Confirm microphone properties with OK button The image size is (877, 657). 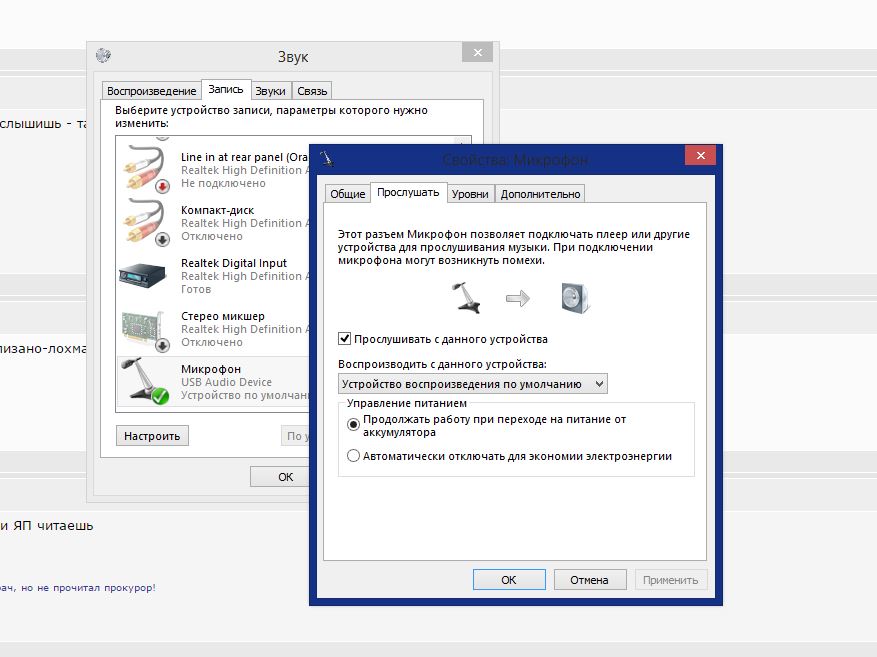(509, 580)
